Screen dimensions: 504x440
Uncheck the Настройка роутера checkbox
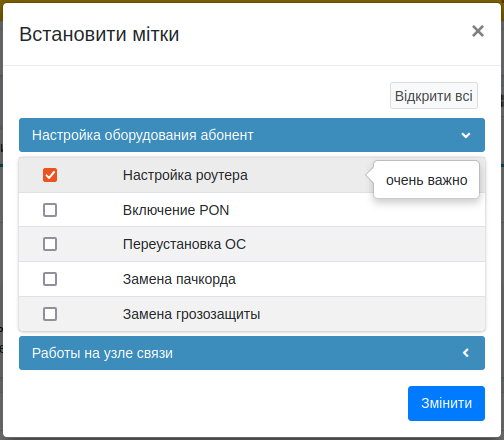click(x=50, y=175)
